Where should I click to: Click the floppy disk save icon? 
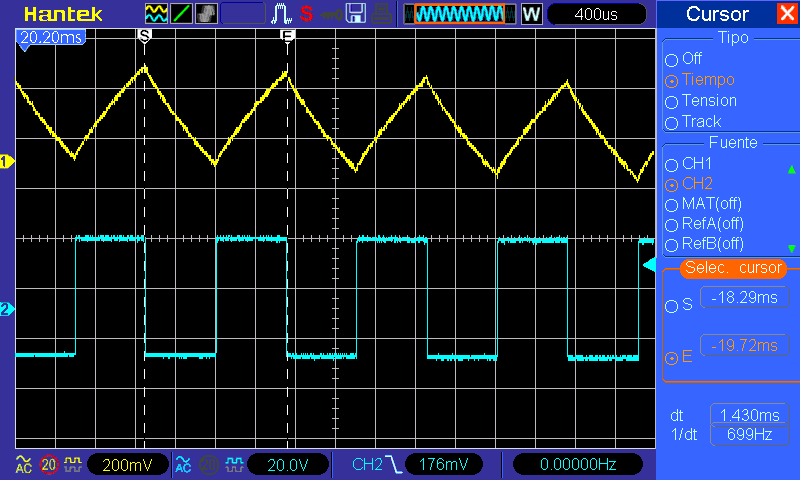[x=355, y=14]
